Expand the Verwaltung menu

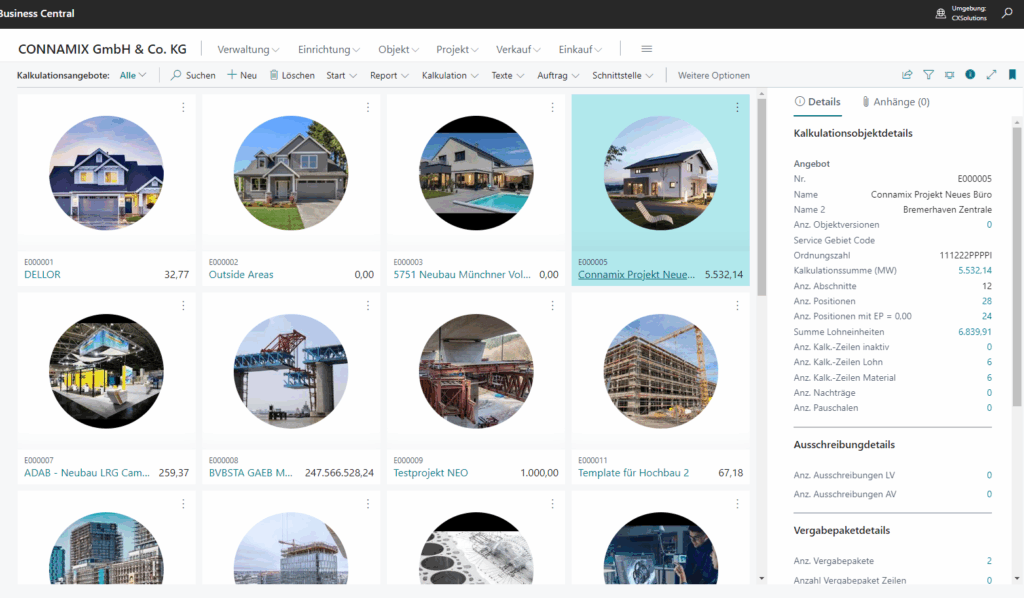click(x=248, y=49)
